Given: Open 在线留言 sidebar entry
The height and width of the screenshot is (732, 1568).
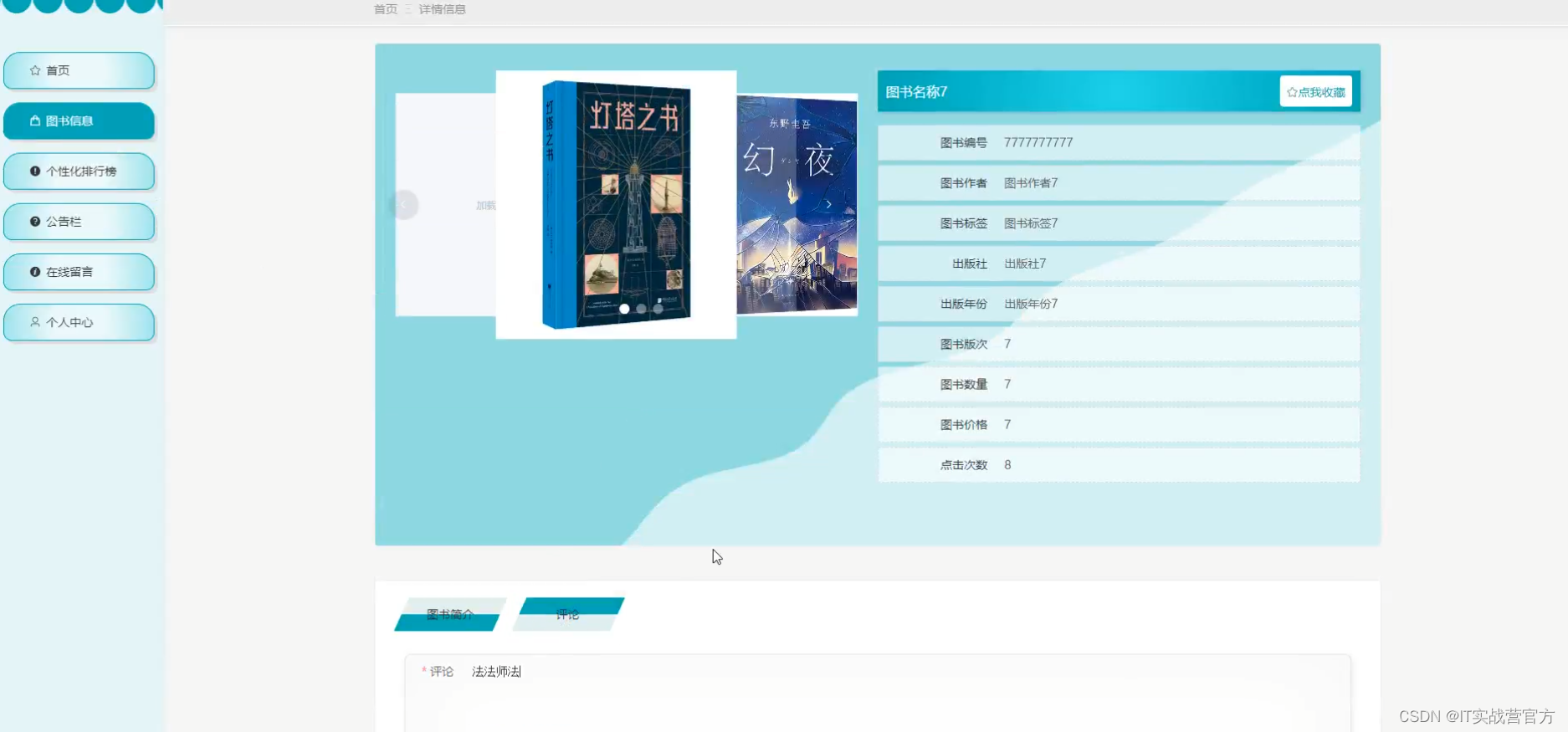Looking at the screenshot, I should 79,272.
